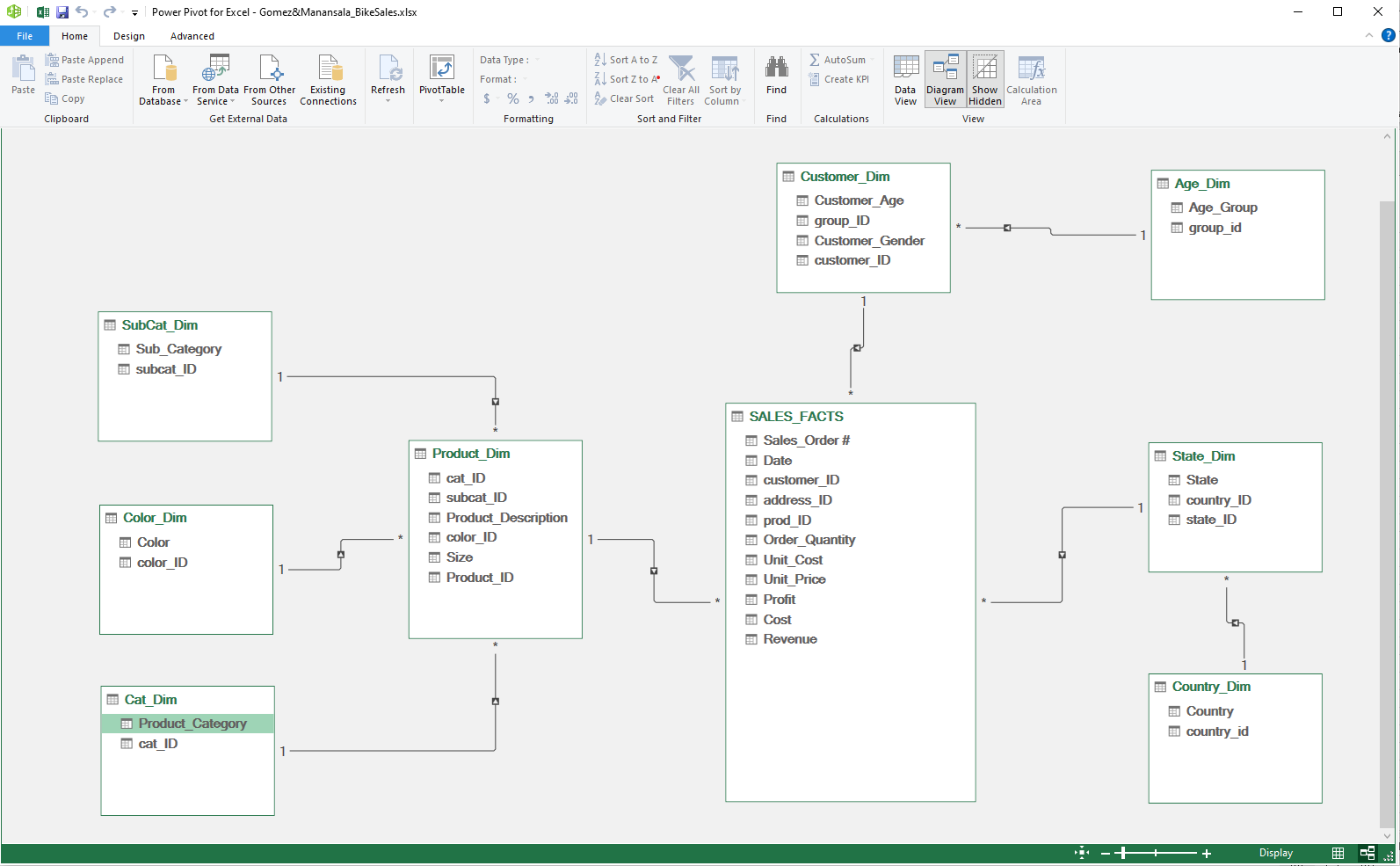This screenshot has width=1400, height=866.
Task: Open the Existing Connections dialog
Action: pyautogui.click(x=328, y=80)
